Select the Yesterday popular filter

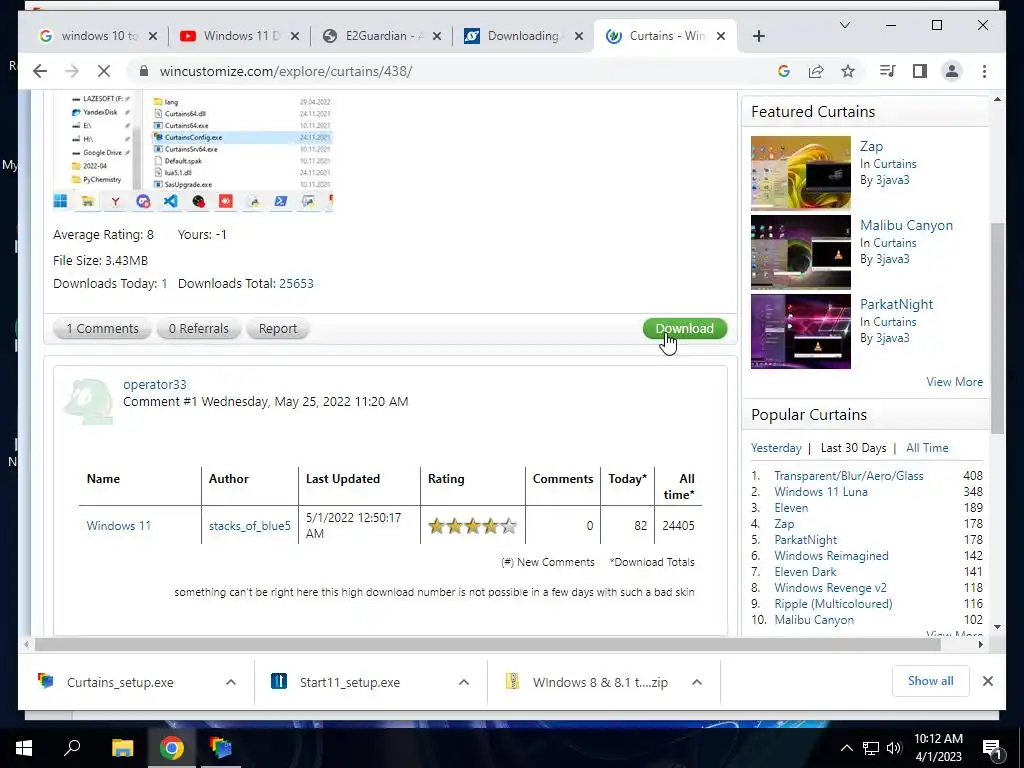coord(776,448)
